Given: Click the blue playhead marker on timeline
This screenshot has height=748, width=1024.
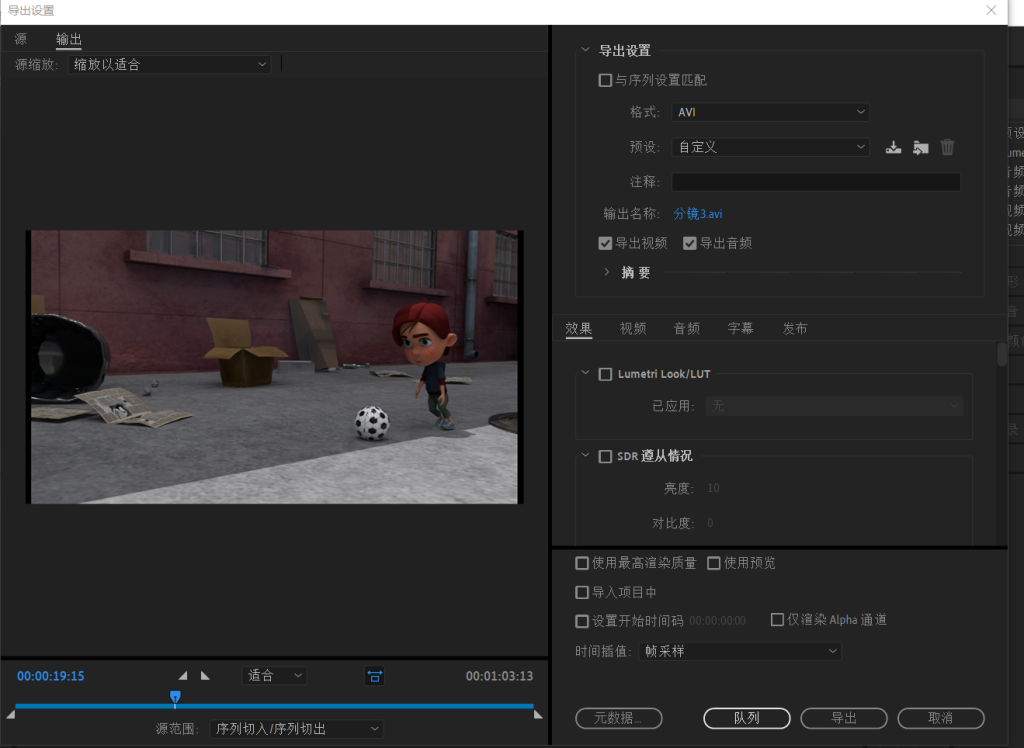Looking at the screenshot, I should tap(175, 697).
